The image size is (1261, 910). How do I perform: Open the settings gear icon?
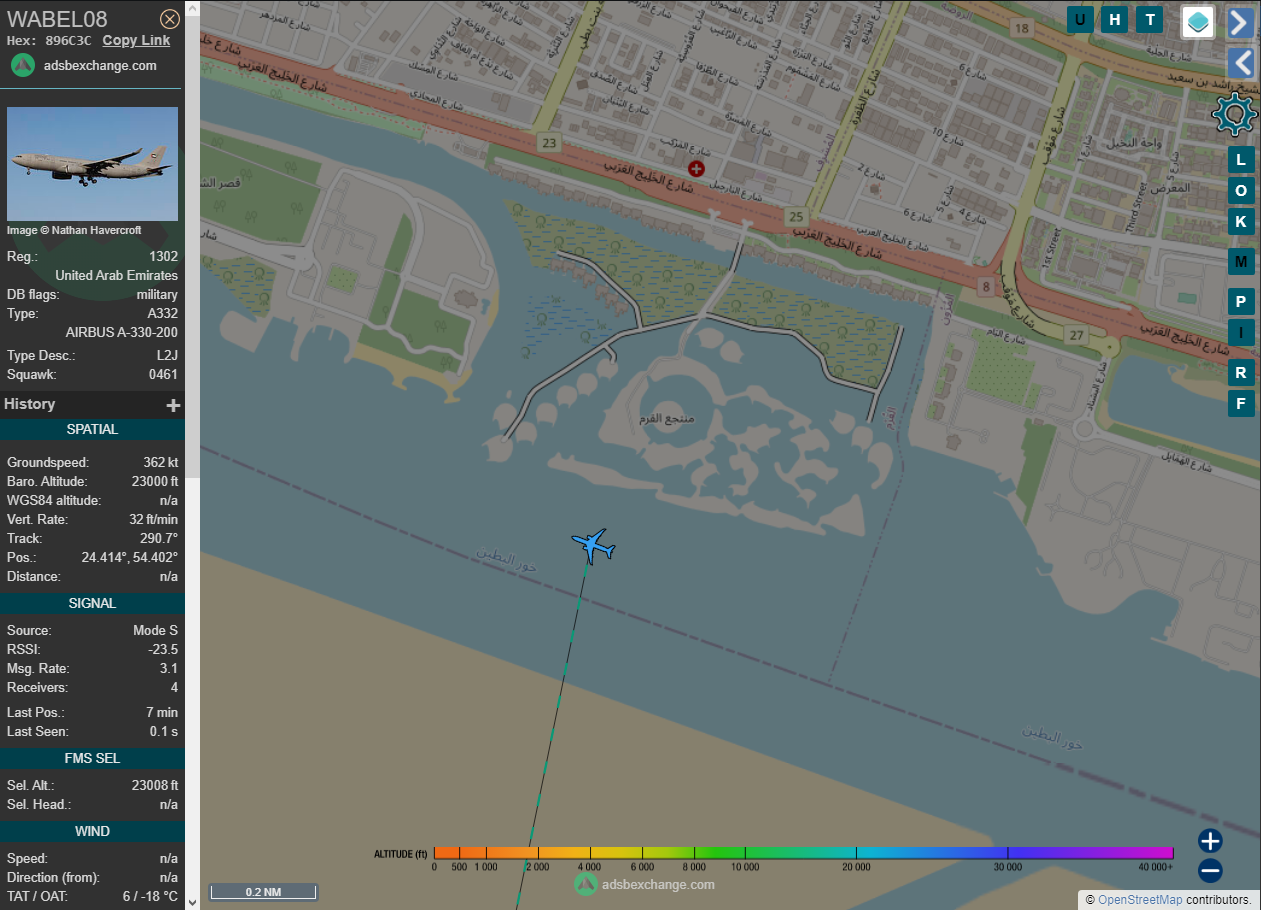coord(1234,114)
